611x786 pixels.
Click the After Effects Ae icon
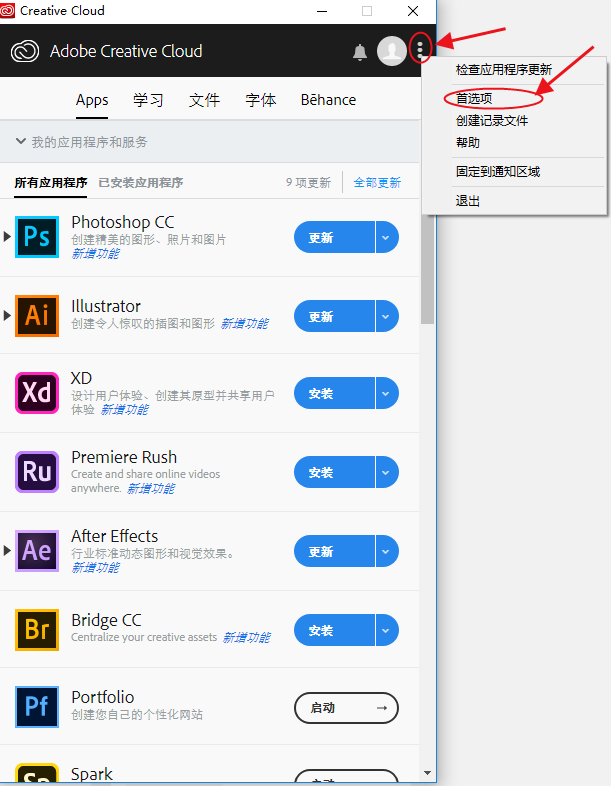pos(37,551)
